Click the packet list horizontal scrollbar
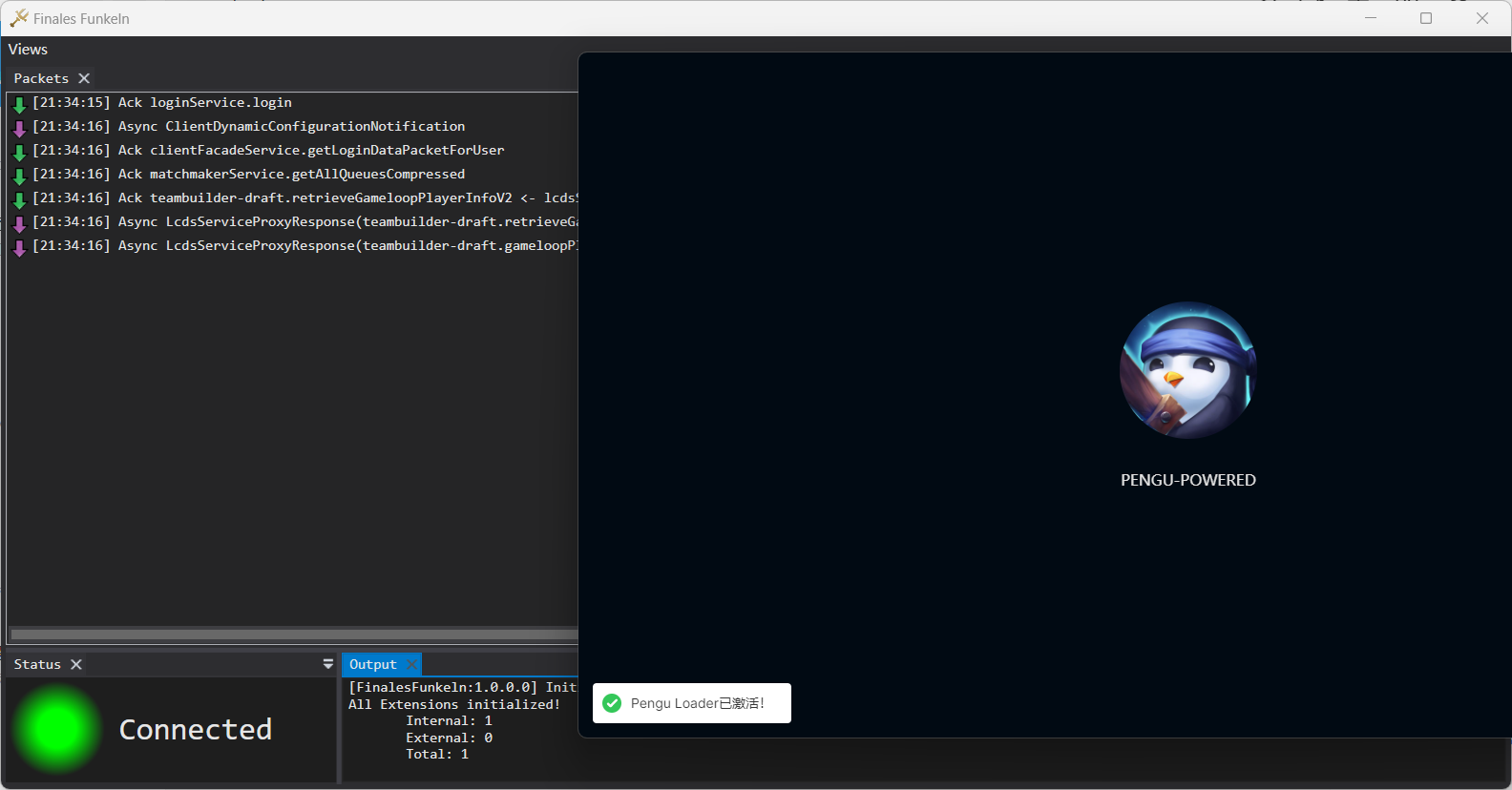 (294, 634)
